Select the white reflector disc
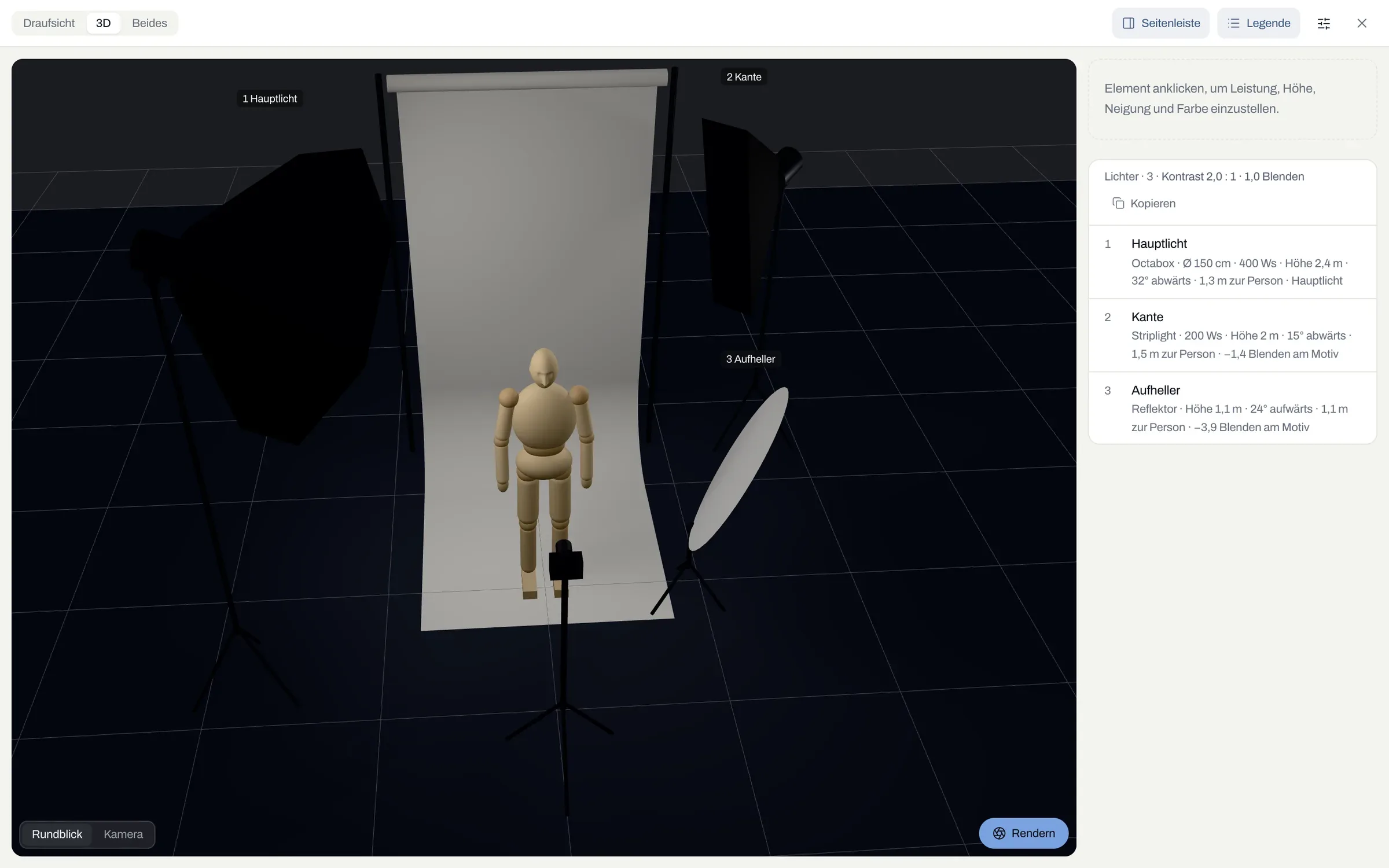 pyautogui.click(x=739, y=469)
